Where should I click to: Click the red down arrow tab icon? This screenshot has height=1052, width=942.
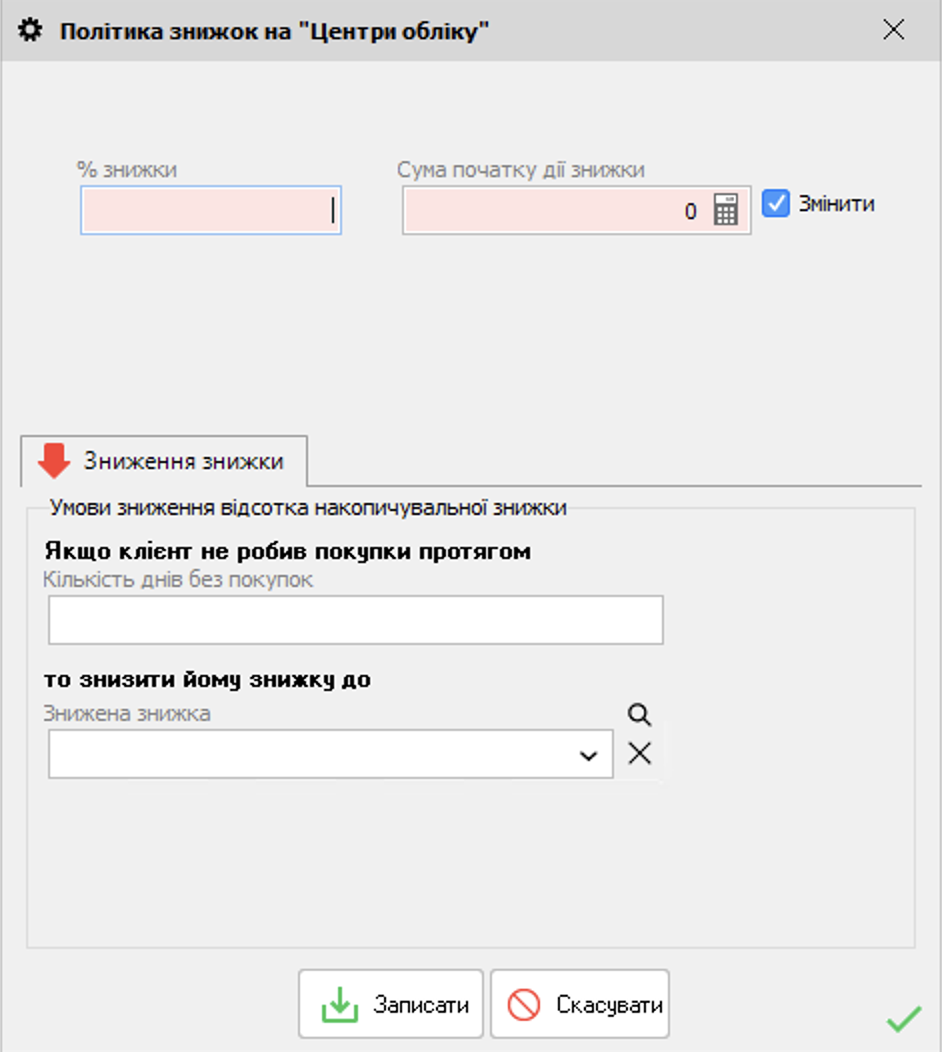54,461
